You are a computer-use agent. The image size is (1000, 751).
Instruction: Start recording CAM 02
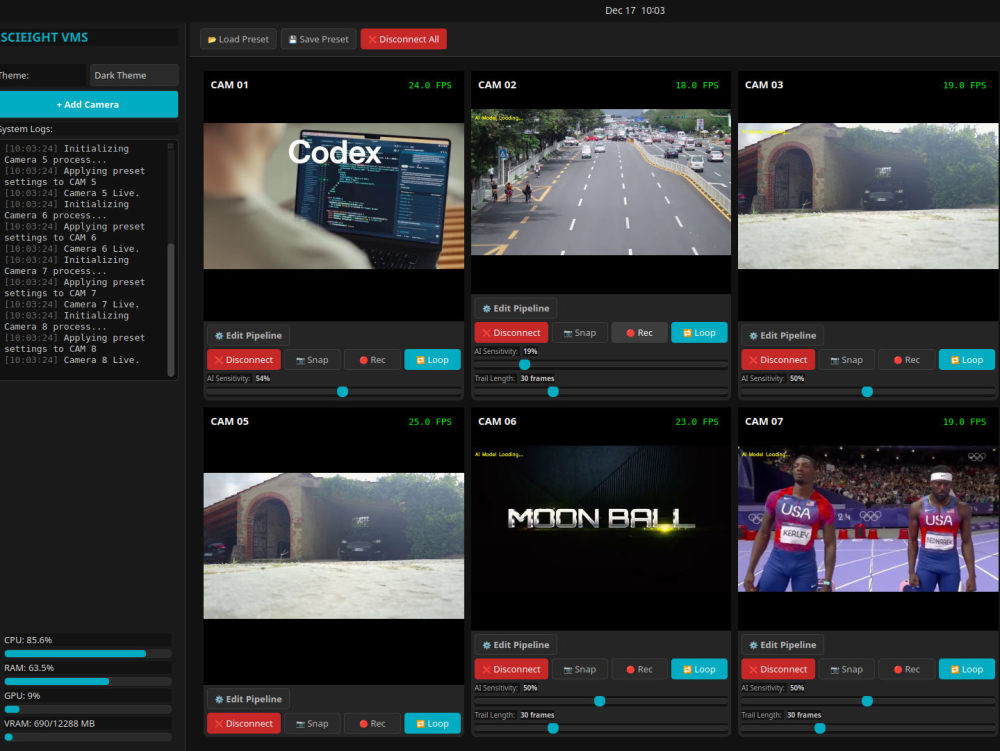pyautogui.click(x=640, y=333)
